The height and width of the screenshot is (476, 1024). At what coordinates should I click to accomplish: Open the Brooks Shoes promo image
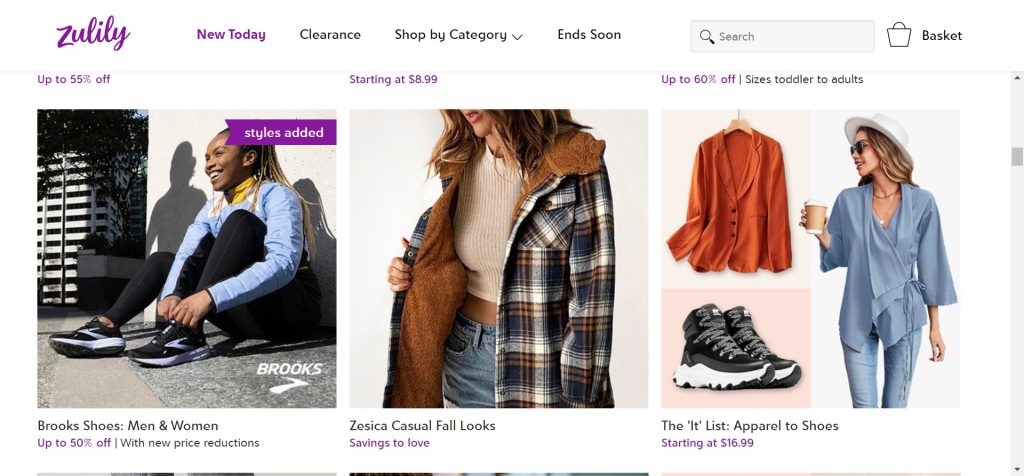187,258
